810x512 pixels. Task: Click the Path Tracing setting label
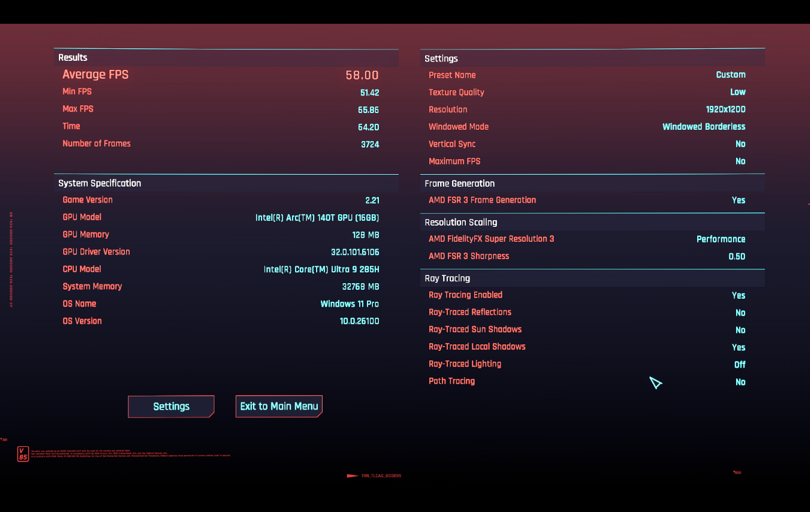[x=451, y=381]
